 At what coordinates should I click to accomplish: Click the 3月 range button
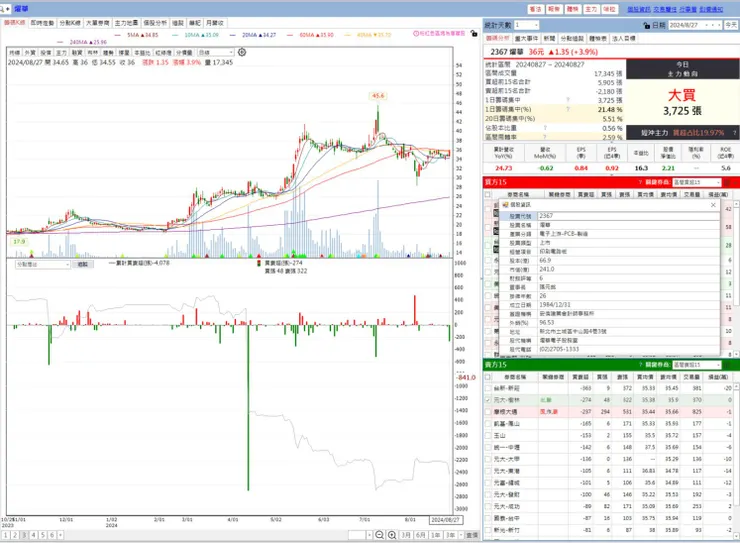pyautogui.click(x=405, y=535)
